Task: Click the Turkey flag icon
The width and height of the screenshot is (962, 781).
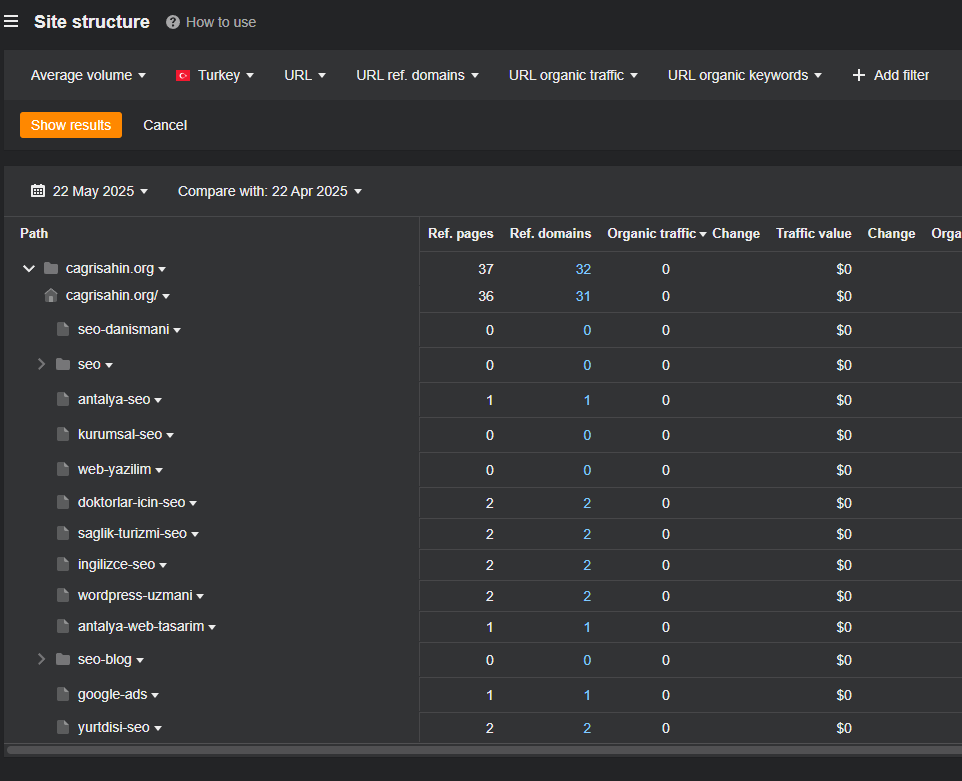Action: coord(183,75)
